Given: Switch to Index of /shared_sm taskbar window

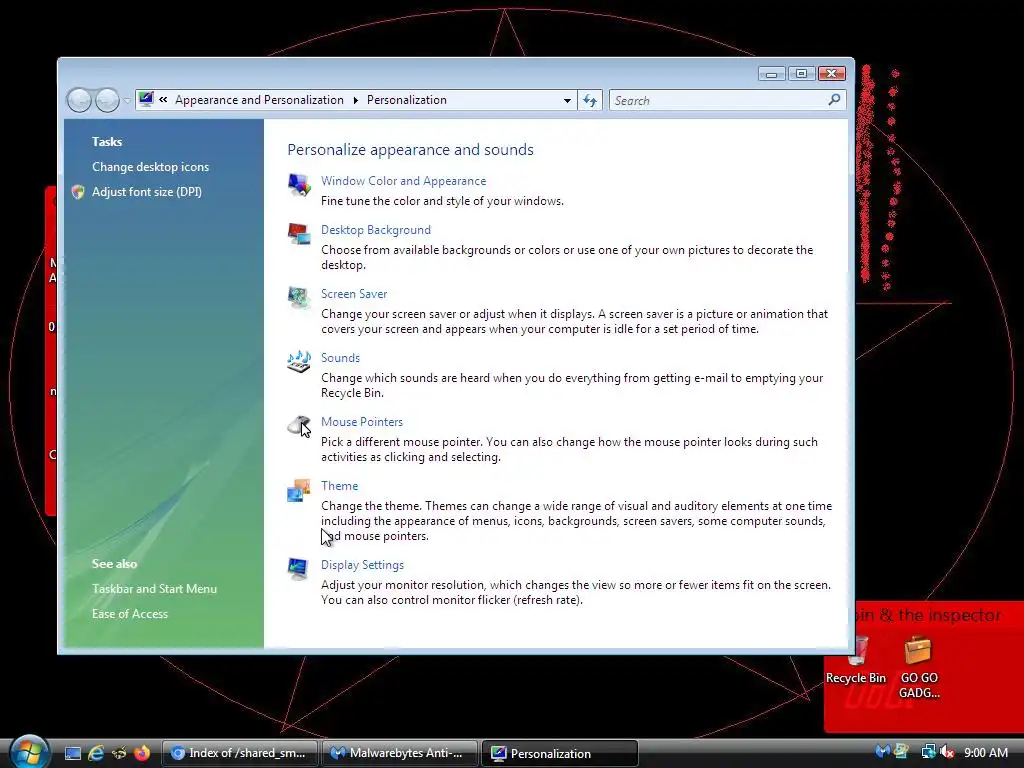Looking at the screenshot, I should click(x=239, y=754).
